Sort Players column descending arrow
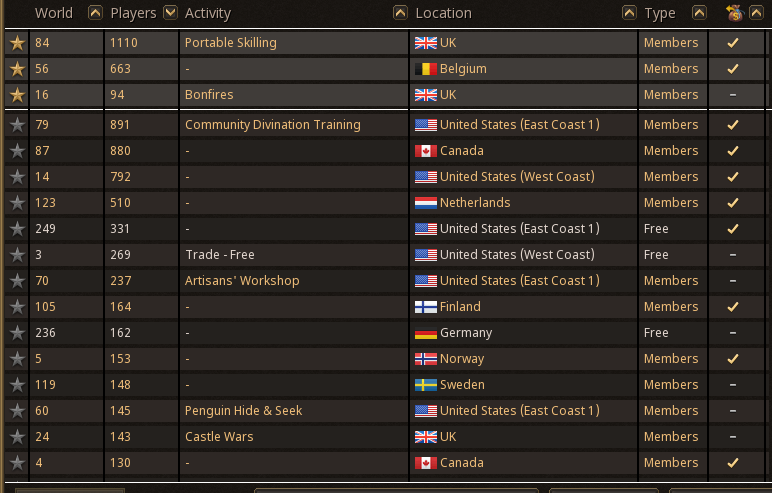Viewport: 772px width, 493px height. [170, 13]
